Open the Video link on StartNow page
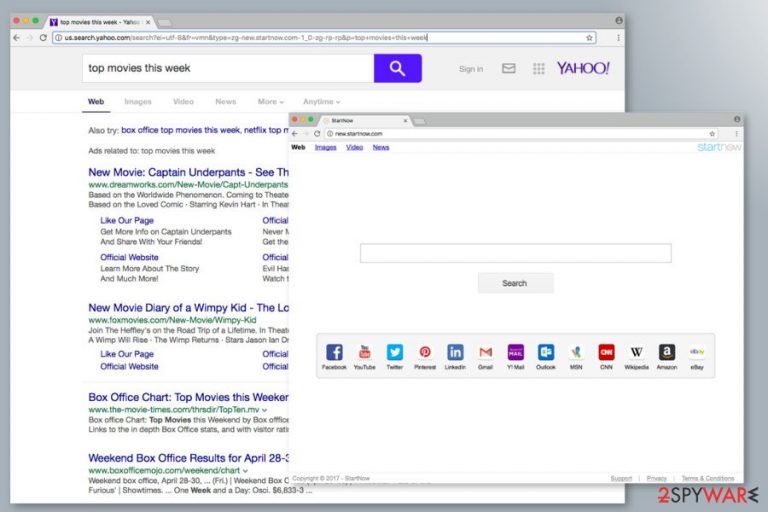 355,147
